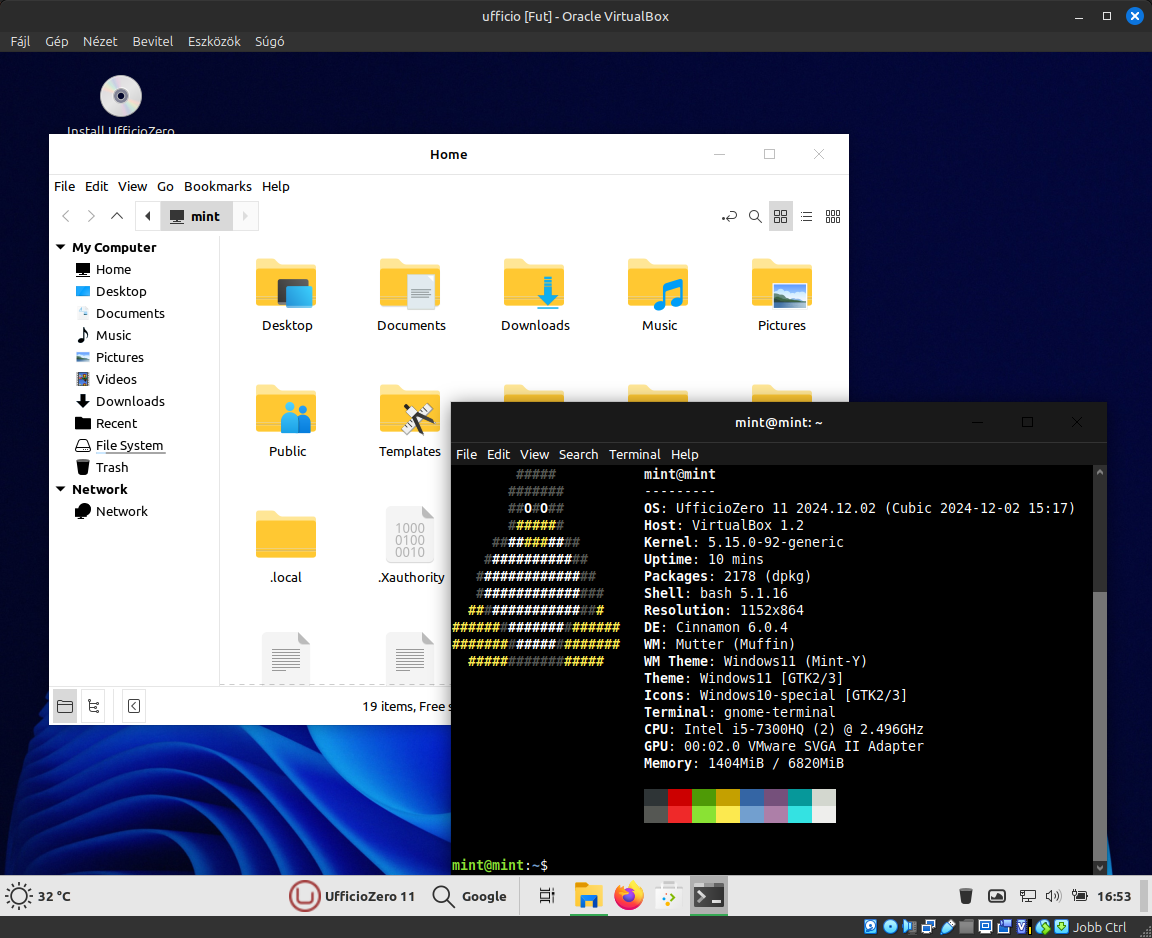Screen dimensions: 1152x938
Task: Open the software manager taskbar icon
Action: tap(668, 896)
